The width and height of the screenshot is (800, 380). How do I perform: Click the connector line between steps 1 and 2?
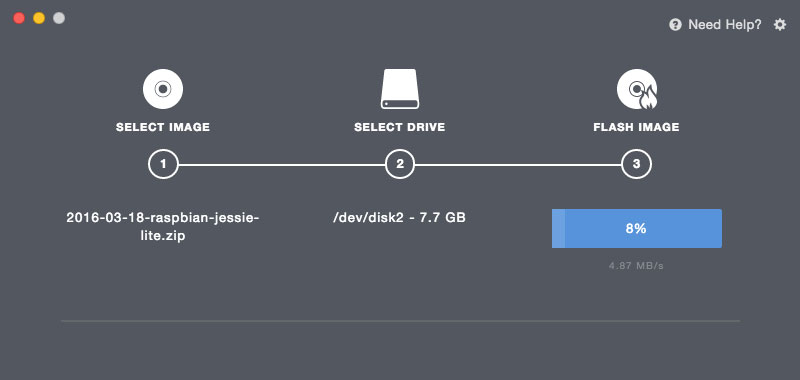point(282,165)
